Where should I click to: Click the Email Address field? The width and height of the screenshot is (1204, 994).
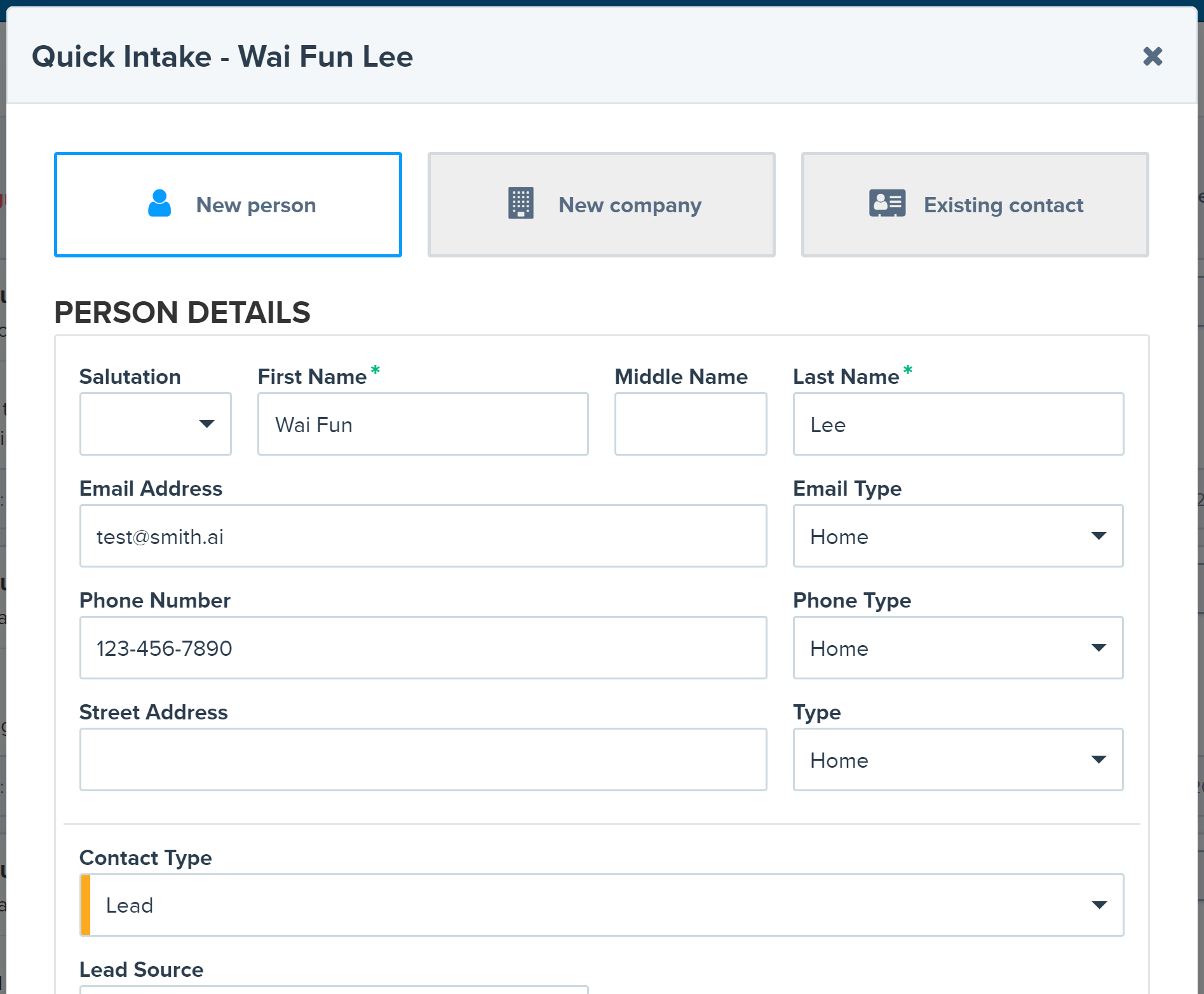coord(423,536)
